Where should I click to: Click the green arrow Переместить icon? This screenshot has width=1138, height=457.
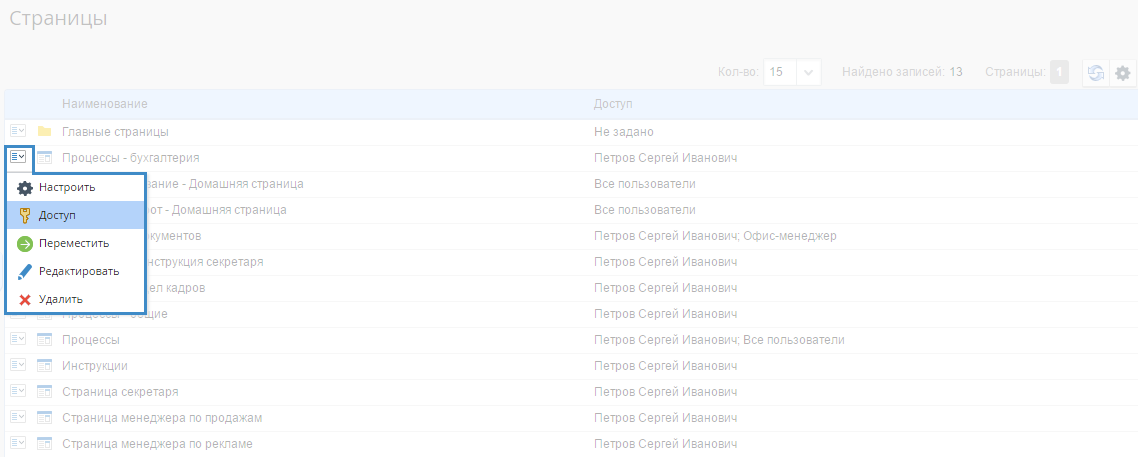pyautogui.click(x=25, y=244)
